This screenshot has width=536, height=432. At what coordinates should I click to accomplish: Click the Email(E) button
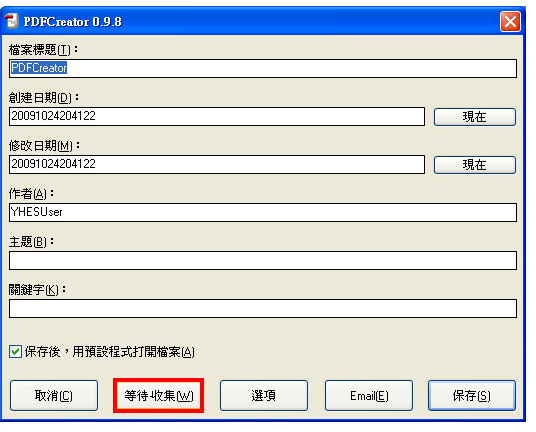(369, 395)
